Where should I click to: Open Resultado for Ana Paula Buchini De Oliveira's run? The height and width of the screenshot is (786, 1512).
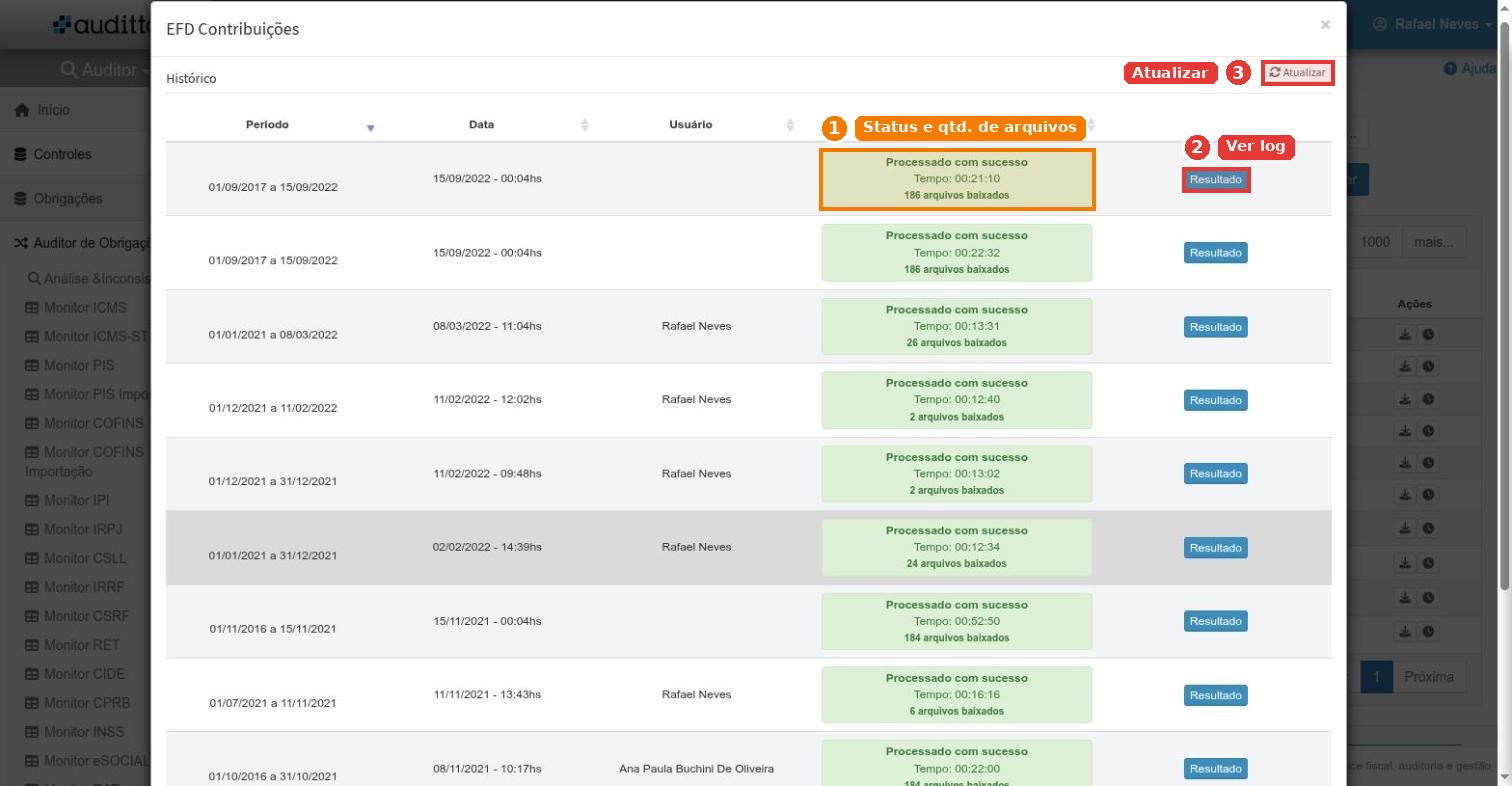pyautogui.click(x=1216, y=769)
